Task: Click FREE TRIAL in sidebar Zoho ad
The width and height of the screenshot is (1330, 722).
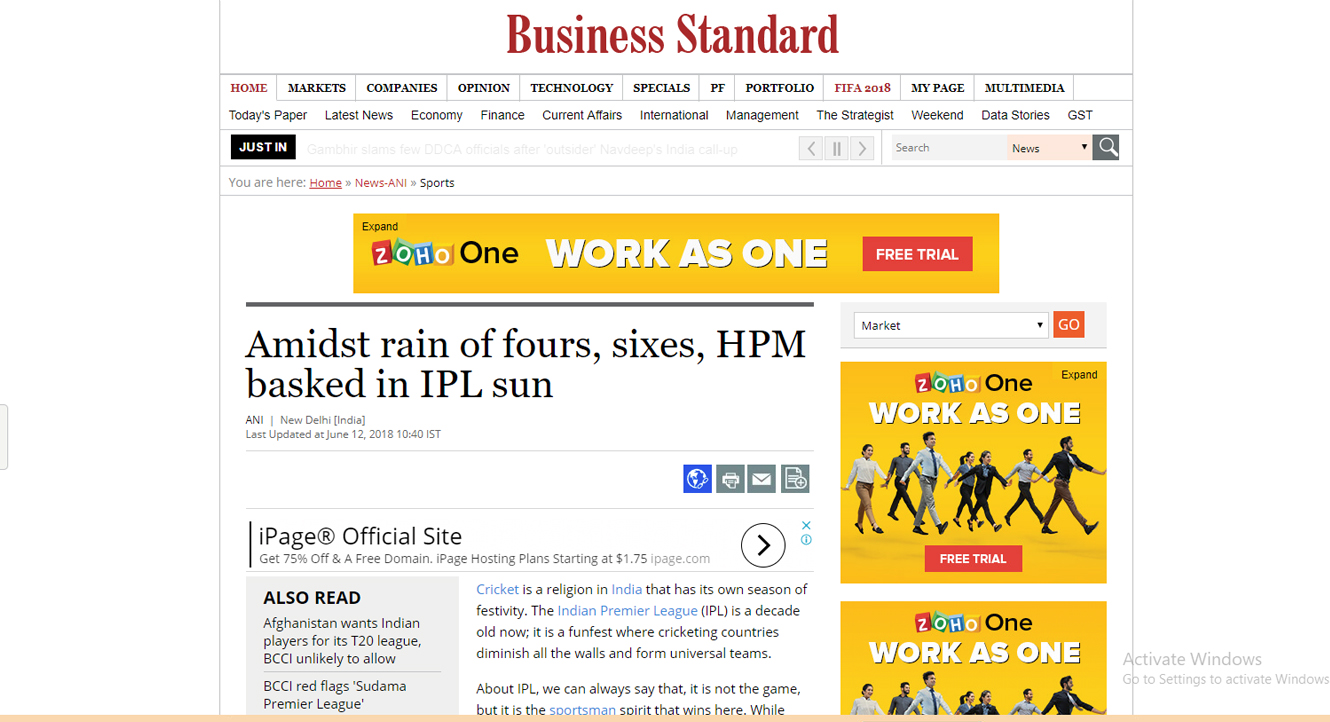Action: click(973, 558)
